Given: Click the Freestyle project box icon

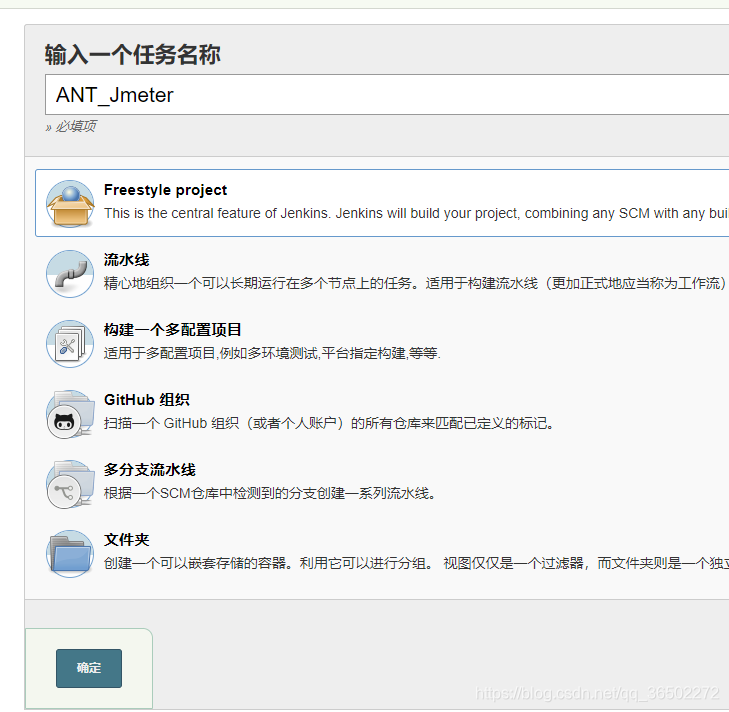Looking at the screenshot, I should click(70, 204).
